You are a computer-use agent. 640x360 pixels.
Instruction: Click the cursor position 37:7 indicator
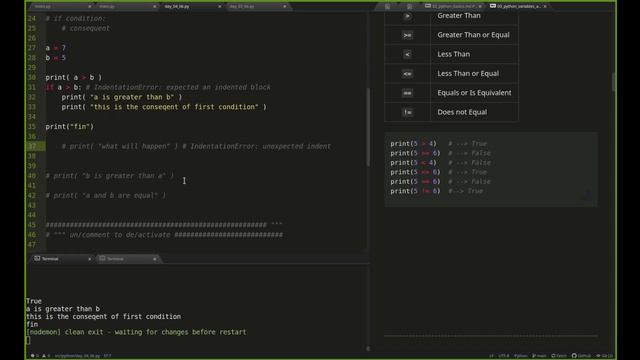107,356
